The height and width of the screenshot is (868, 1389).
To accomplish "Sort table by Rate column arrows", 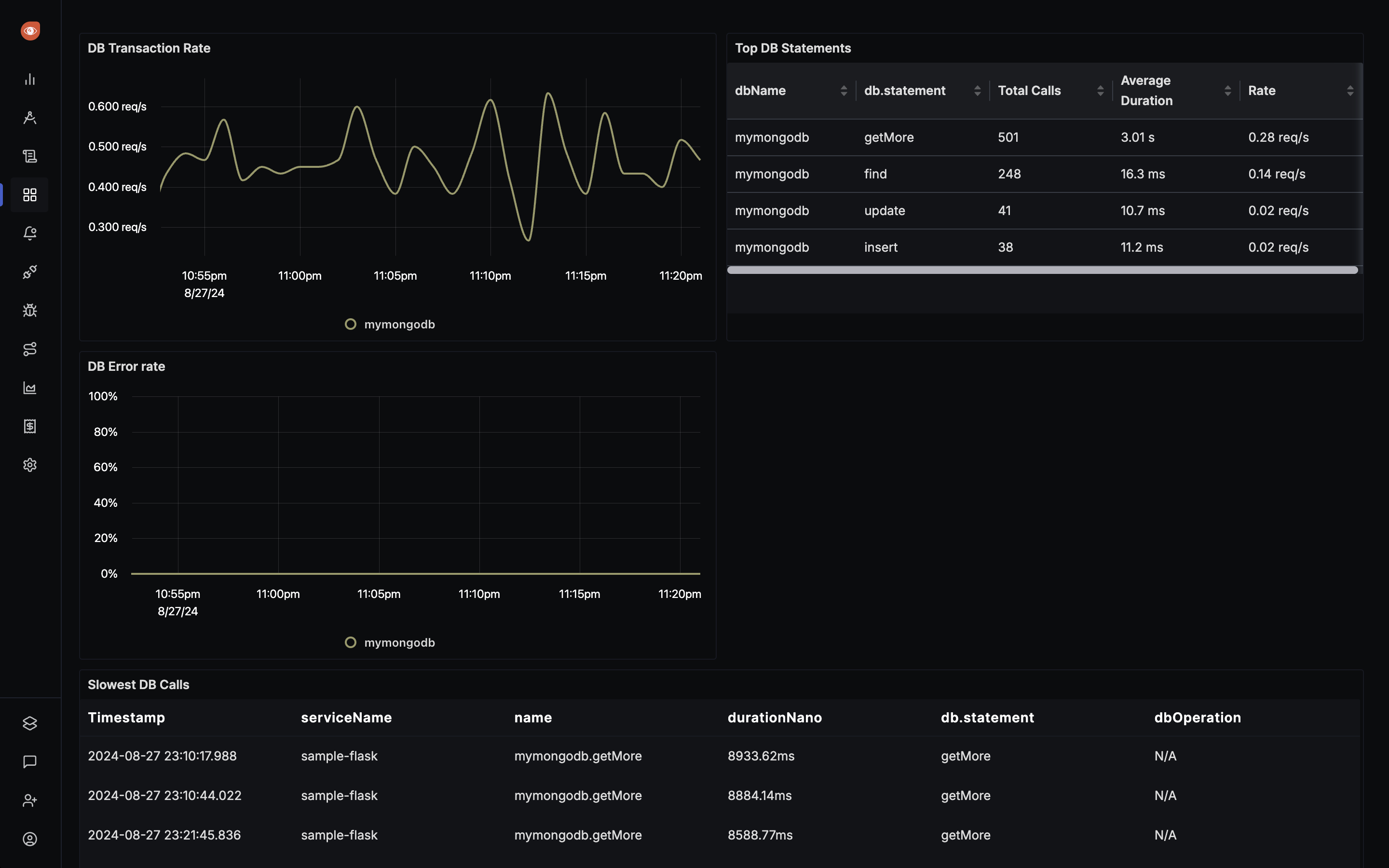I will (1350, 91).
